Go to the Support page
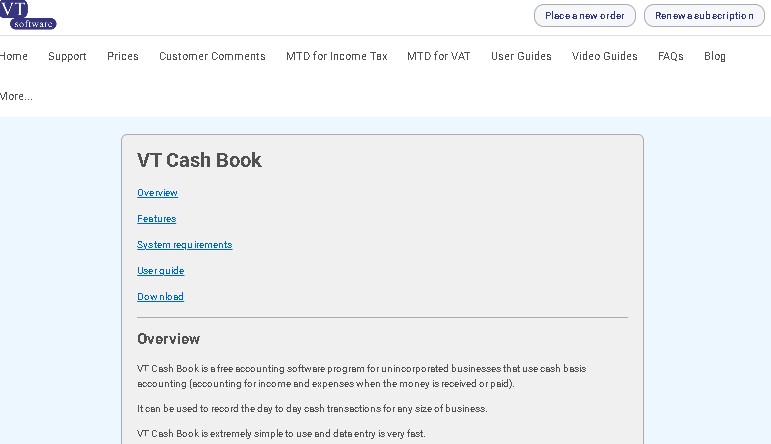Image resolution: width=771 pixels, height=444 pixels. 67,56
